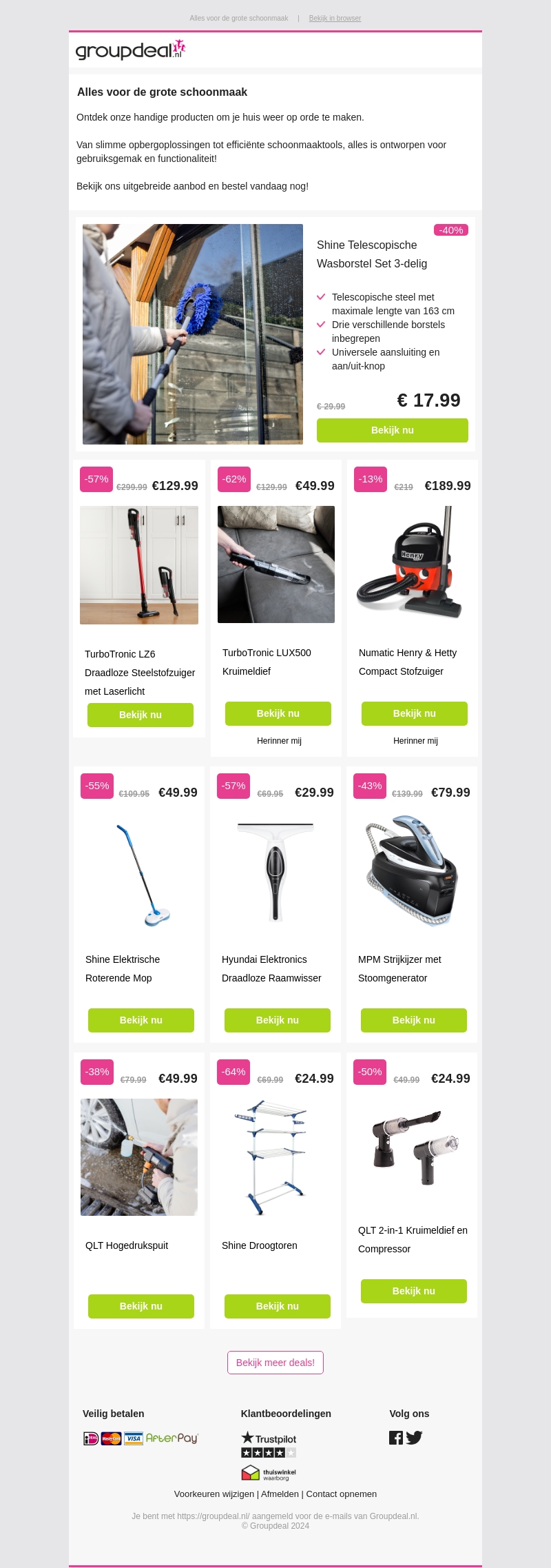The image size is (551, 1568).
Task: Click the iDEAL payment icon
Action: (x=91, y=1438)
